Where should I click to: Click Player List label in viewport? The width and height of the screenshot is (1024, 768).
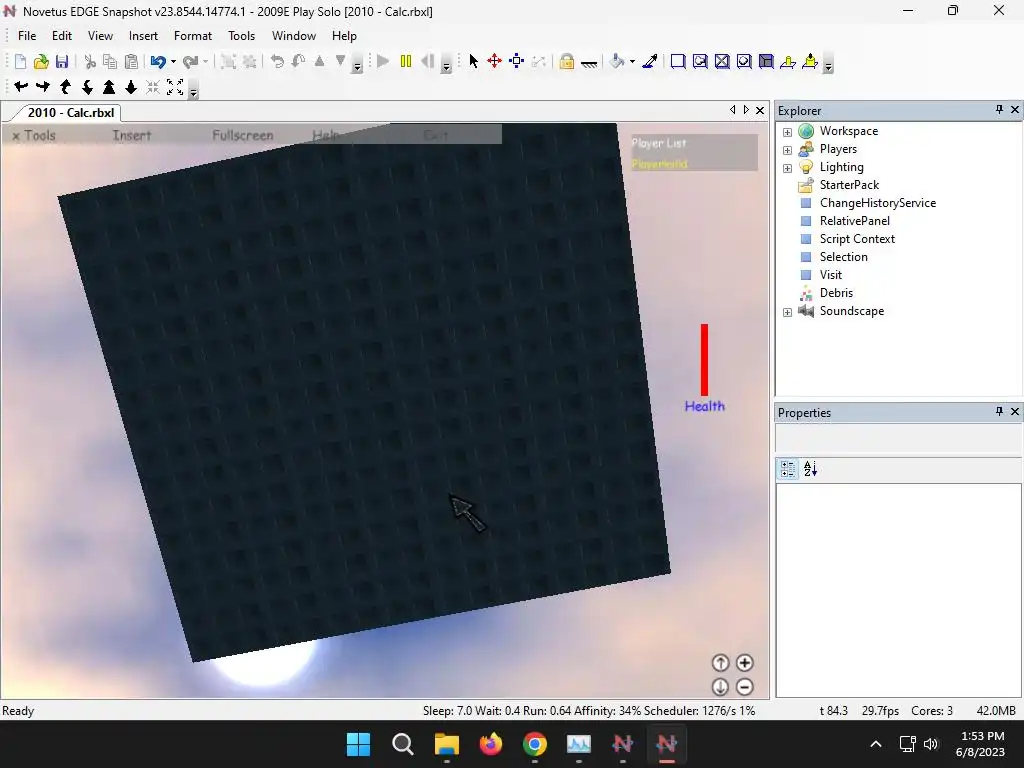coord(658,143)
